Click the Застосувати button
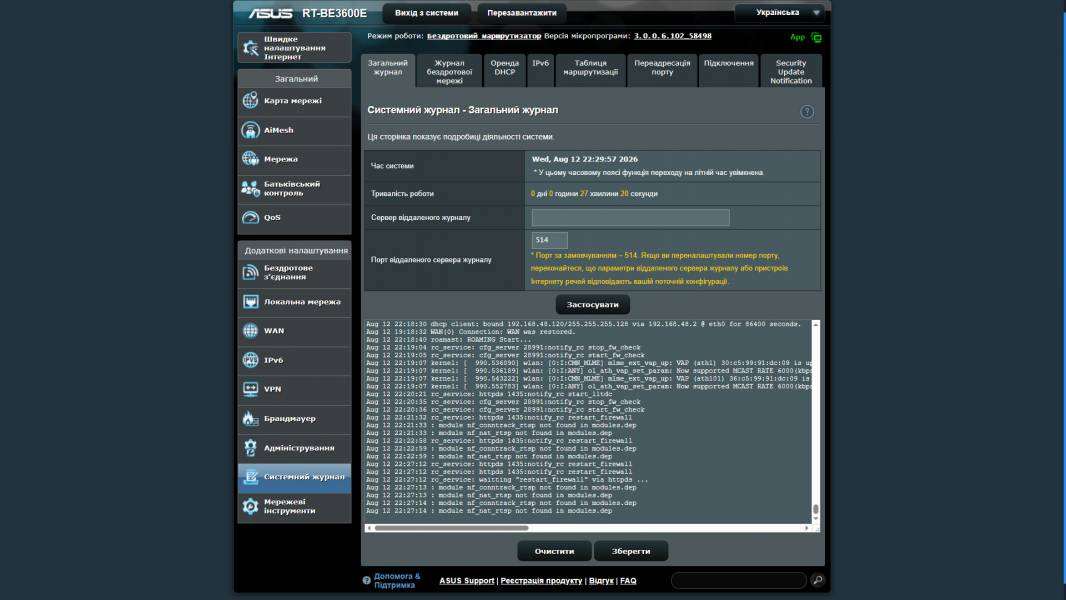The image size is (1066, 600). (592, 304)
